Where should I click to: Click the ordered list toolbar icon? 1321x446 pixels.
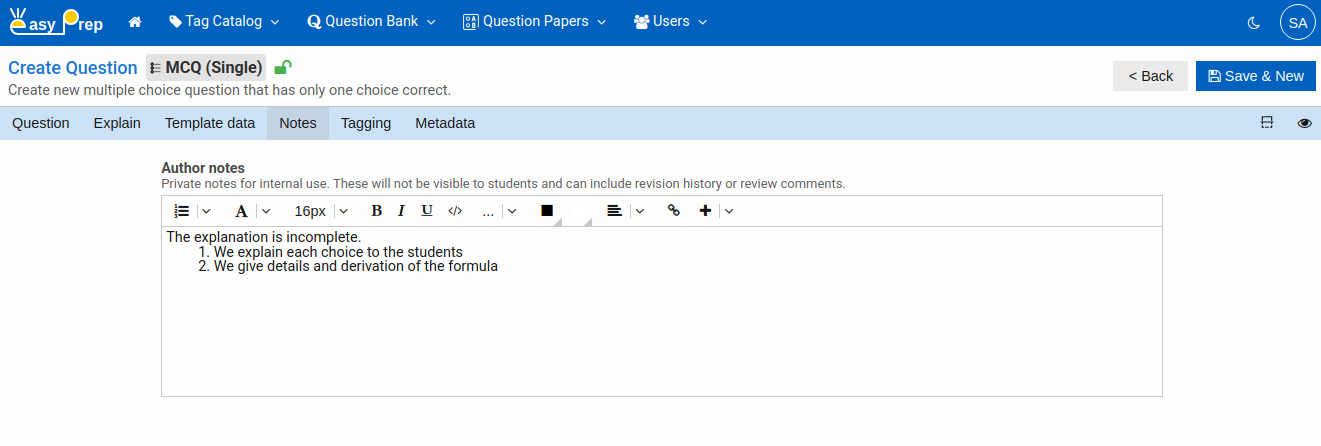pos(181,211)
